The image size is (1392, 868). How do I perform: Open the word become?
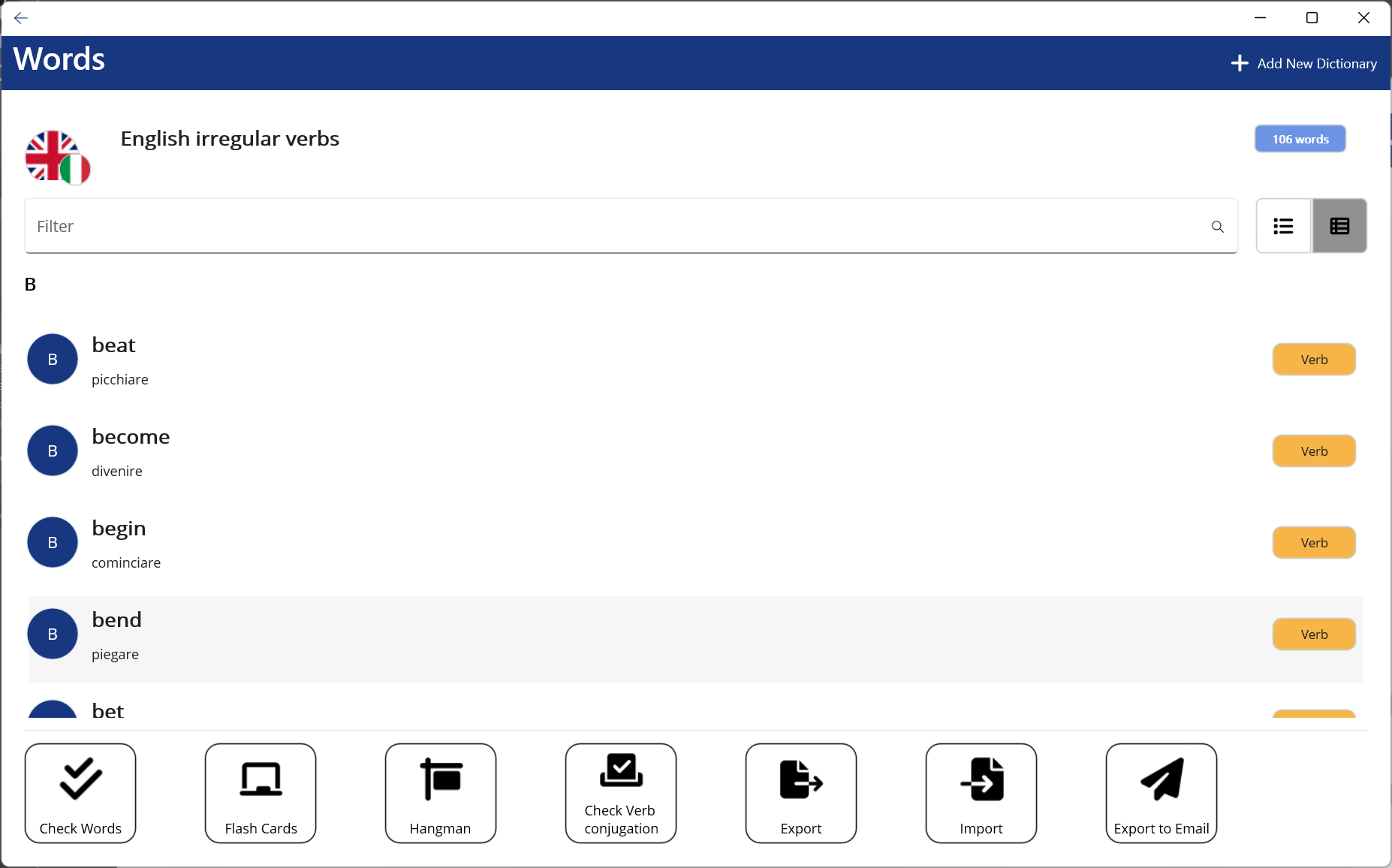tap(131, 436)
